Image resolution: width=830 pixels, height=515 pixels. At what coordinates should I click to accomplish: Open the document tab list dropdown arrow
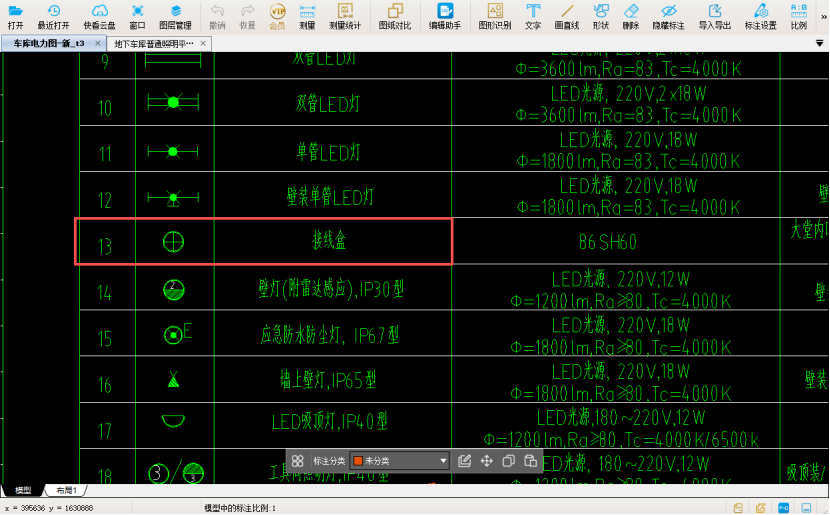(819, 43)
